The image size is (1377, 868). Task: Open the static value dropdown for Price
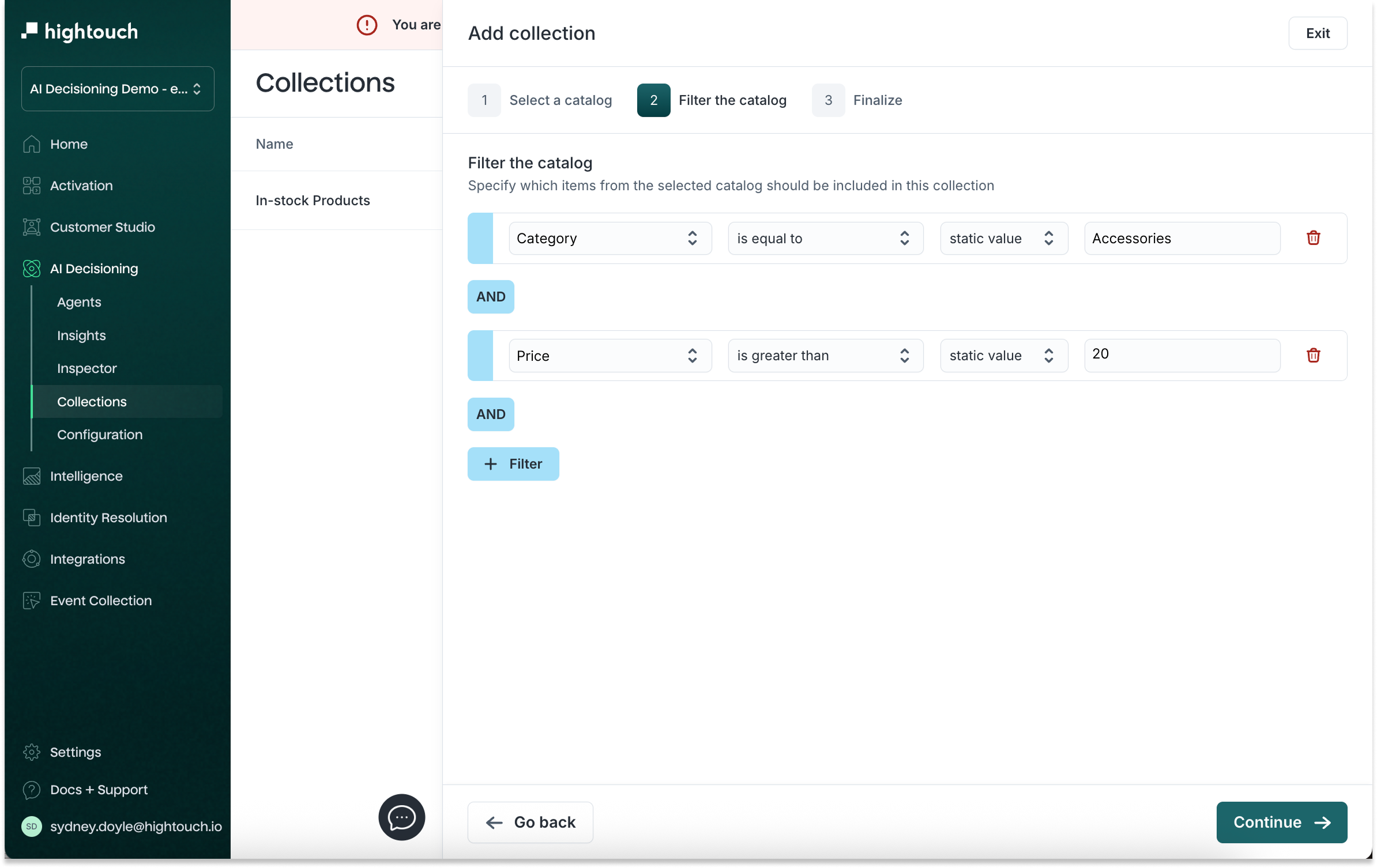tap(1002, 355)
